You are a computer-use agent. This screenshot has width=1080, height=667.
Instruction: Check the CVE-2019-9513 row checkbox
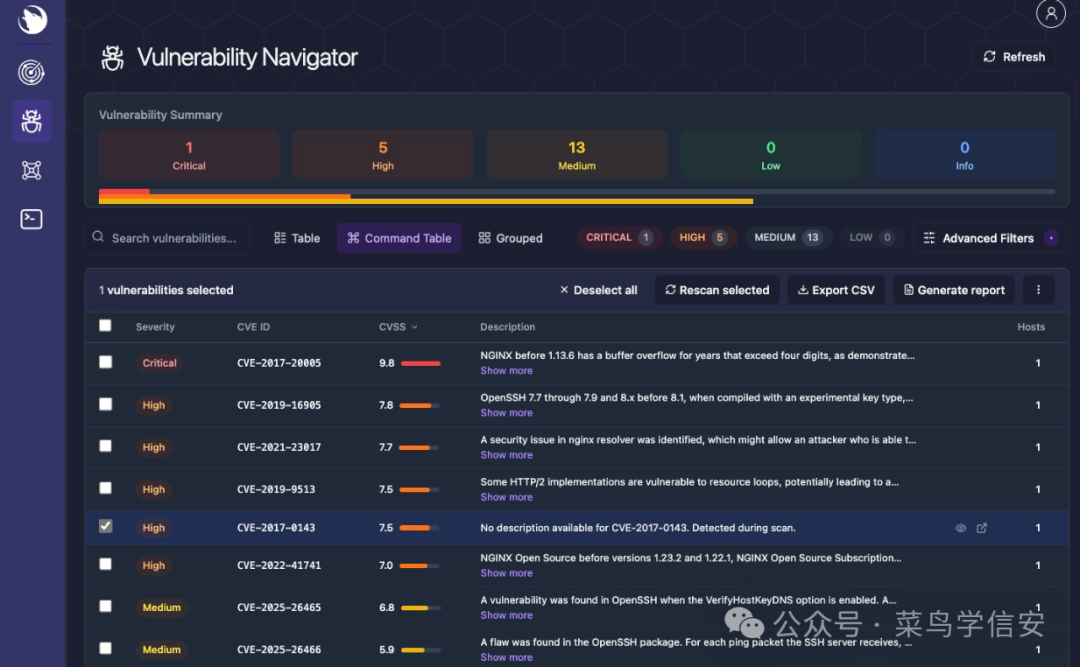tap(105, 488)
